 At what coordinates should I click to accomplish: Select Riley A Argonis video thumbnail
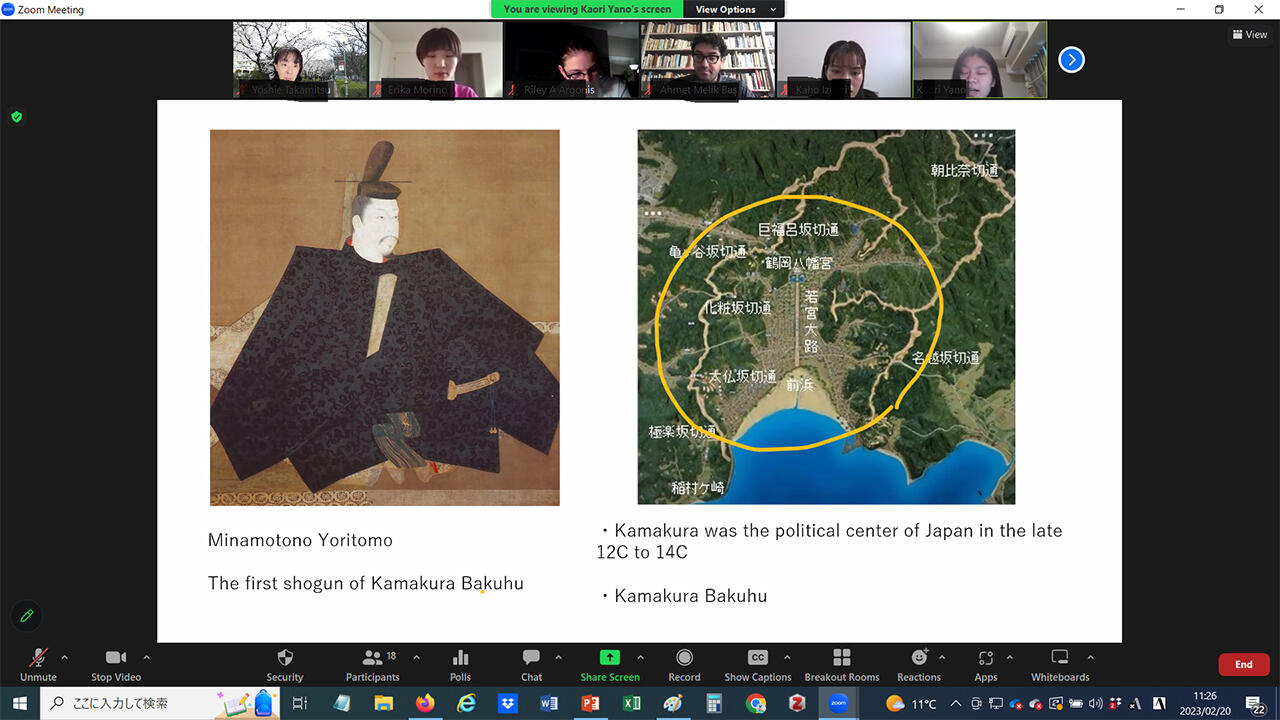(572, 59)
